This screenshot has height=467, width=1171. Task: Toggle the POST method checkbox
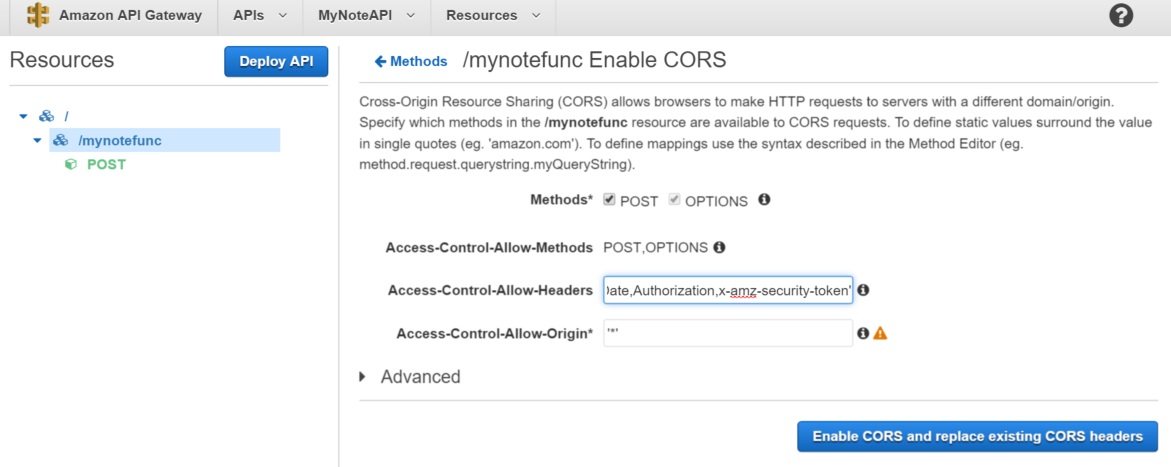tap(609, 200)
